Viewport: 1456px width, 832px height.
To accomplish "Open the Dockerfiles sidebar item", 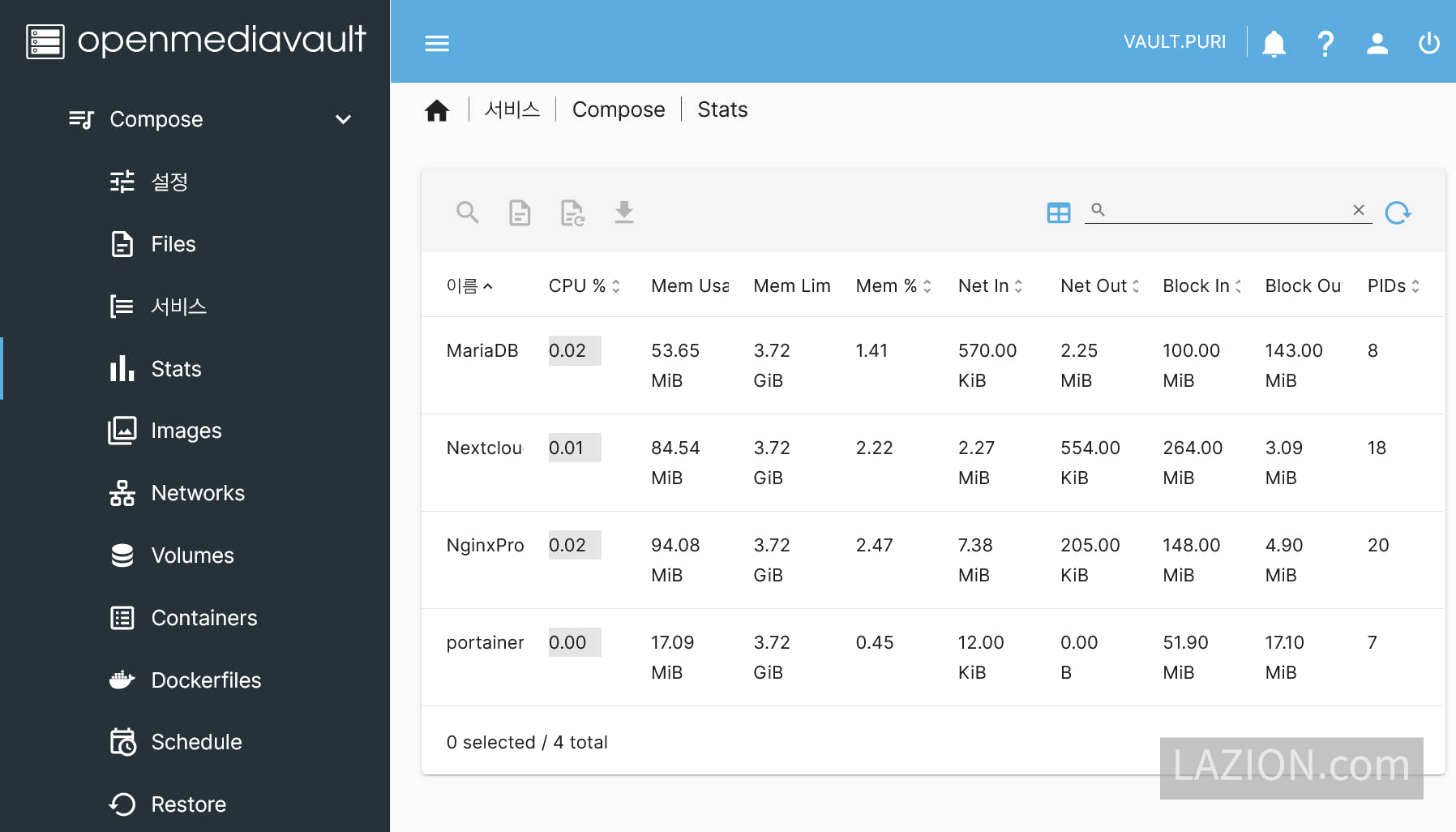I will (195, 680).
